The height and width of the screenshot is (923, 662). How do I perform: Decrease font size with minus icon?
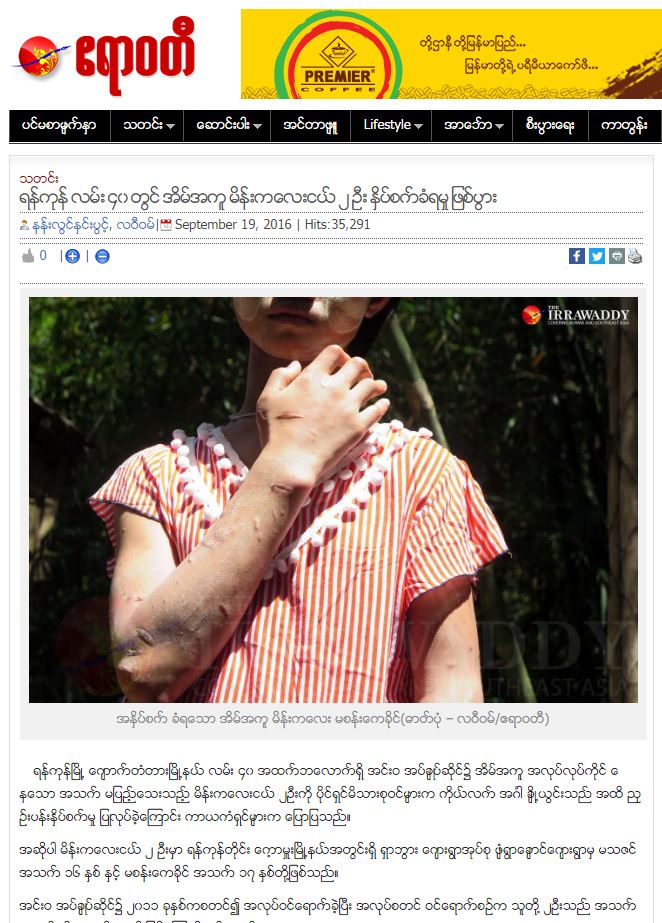[102, 256]
